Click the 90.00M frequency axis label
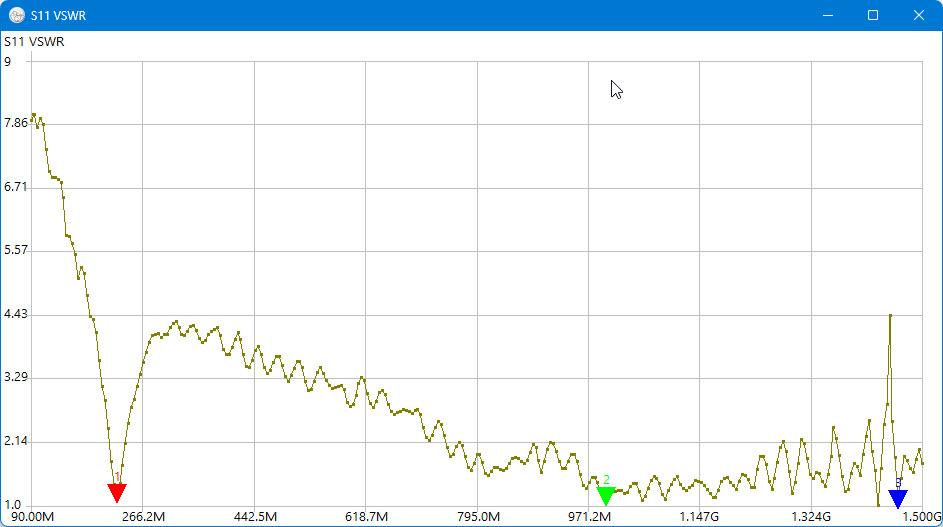The image size is (943, 527). [x=33, y=517]
